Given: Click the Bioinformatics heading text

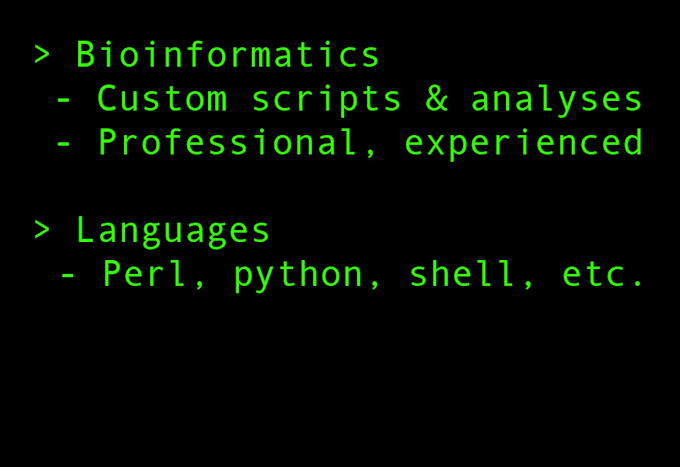Looking at the screenshot, I should tap(228, 54).
